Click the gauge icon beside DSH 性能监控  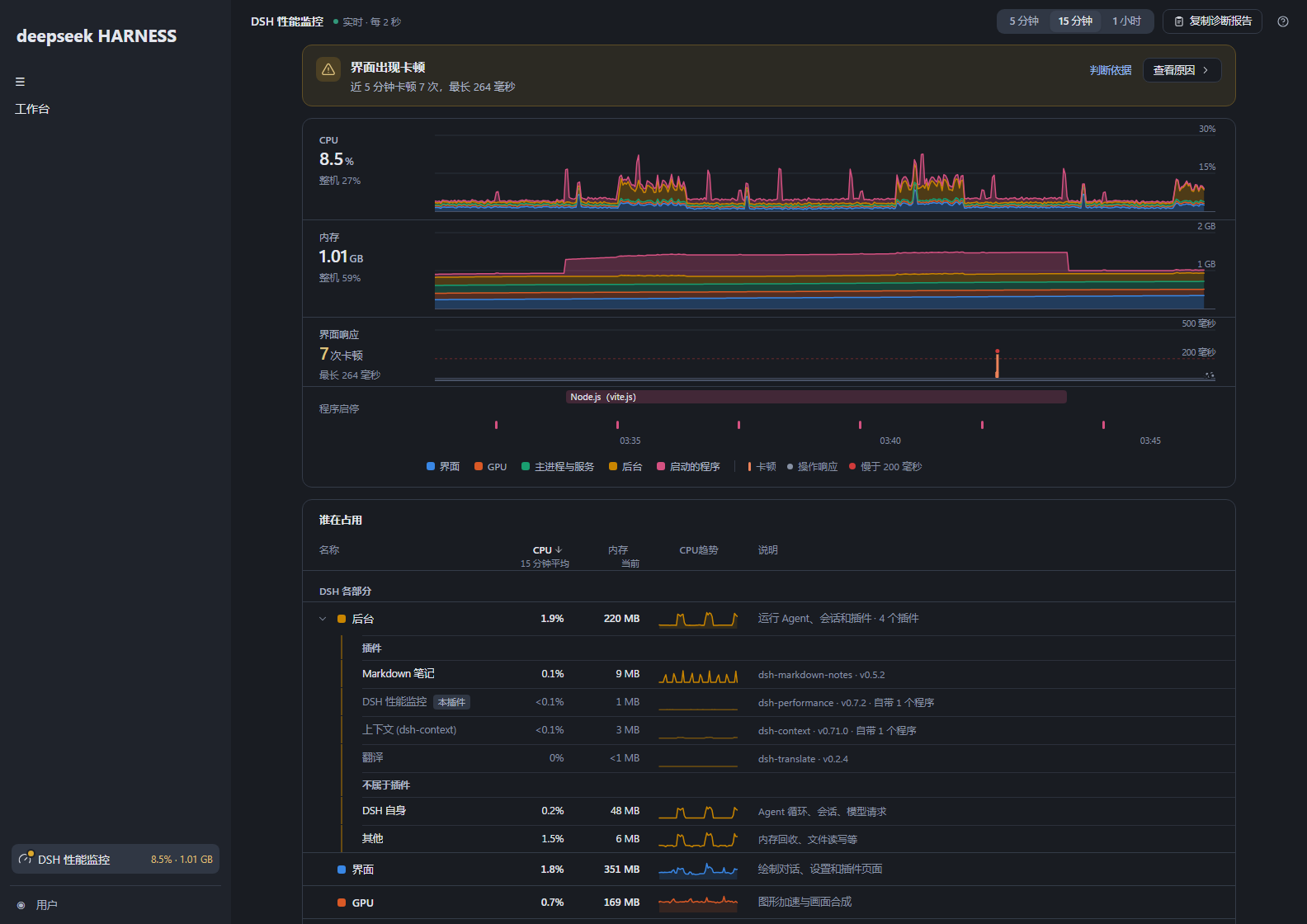(x=26, y=859)
